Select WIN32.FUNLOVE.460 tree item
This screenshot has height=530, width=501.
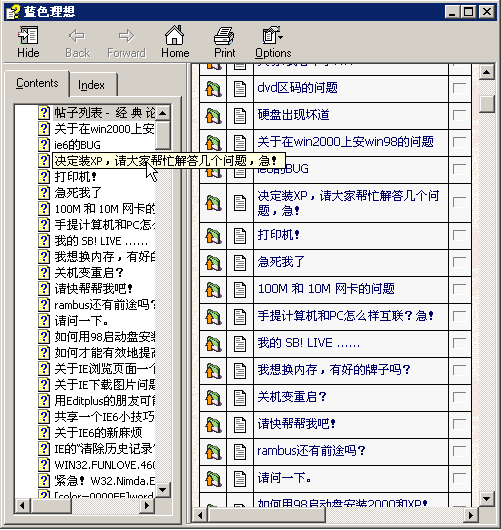click(x=105, y=465)
